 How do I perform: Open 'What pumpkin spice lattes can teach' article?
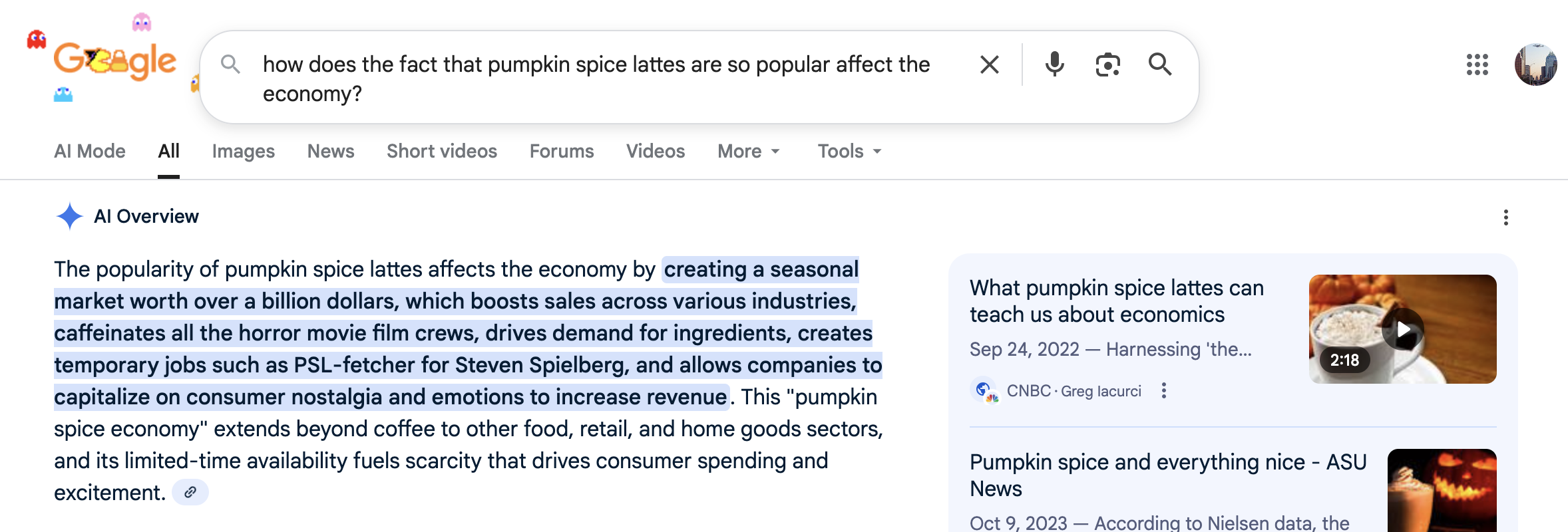(1116, 301)
